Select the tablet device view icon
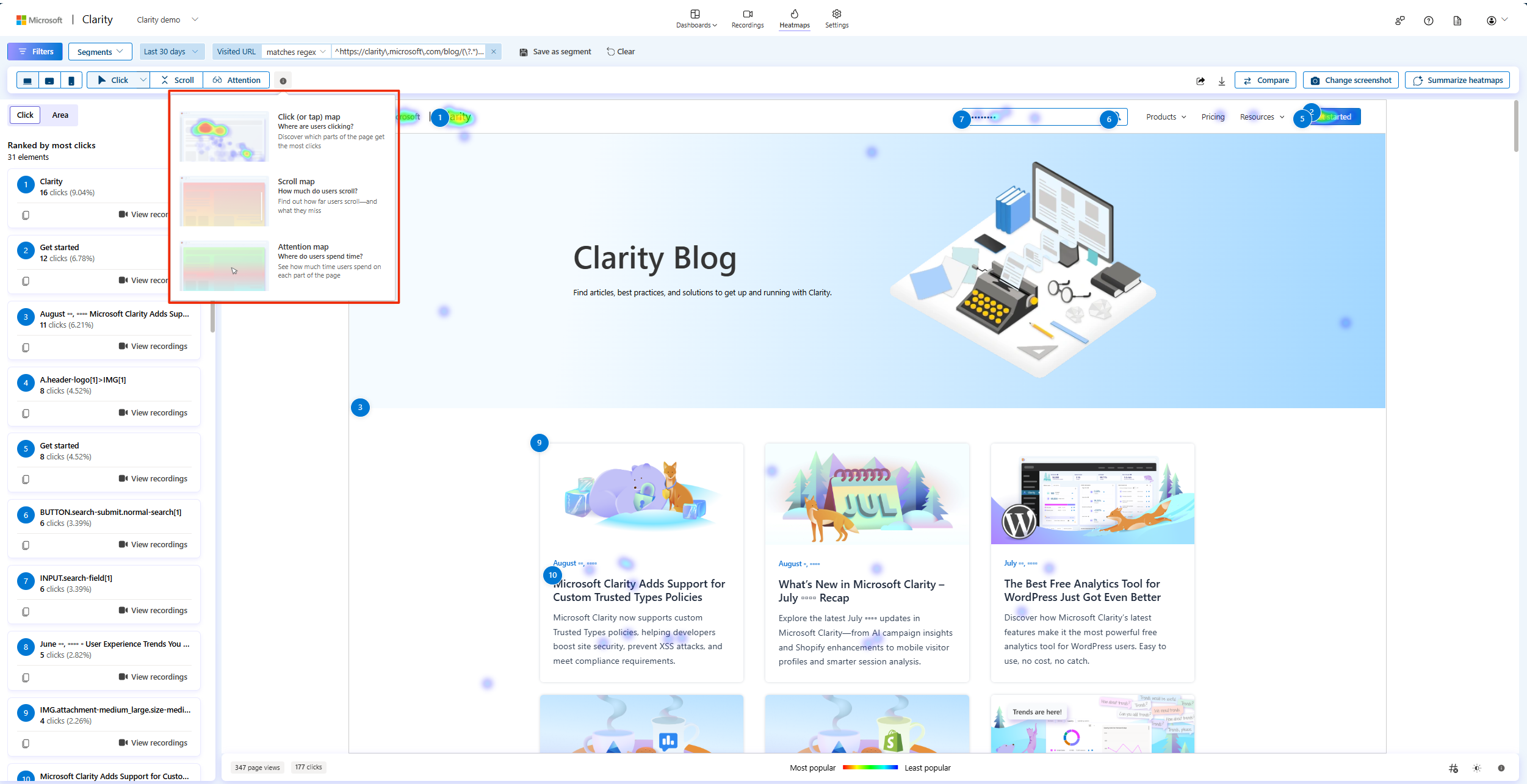 (49, 81)
